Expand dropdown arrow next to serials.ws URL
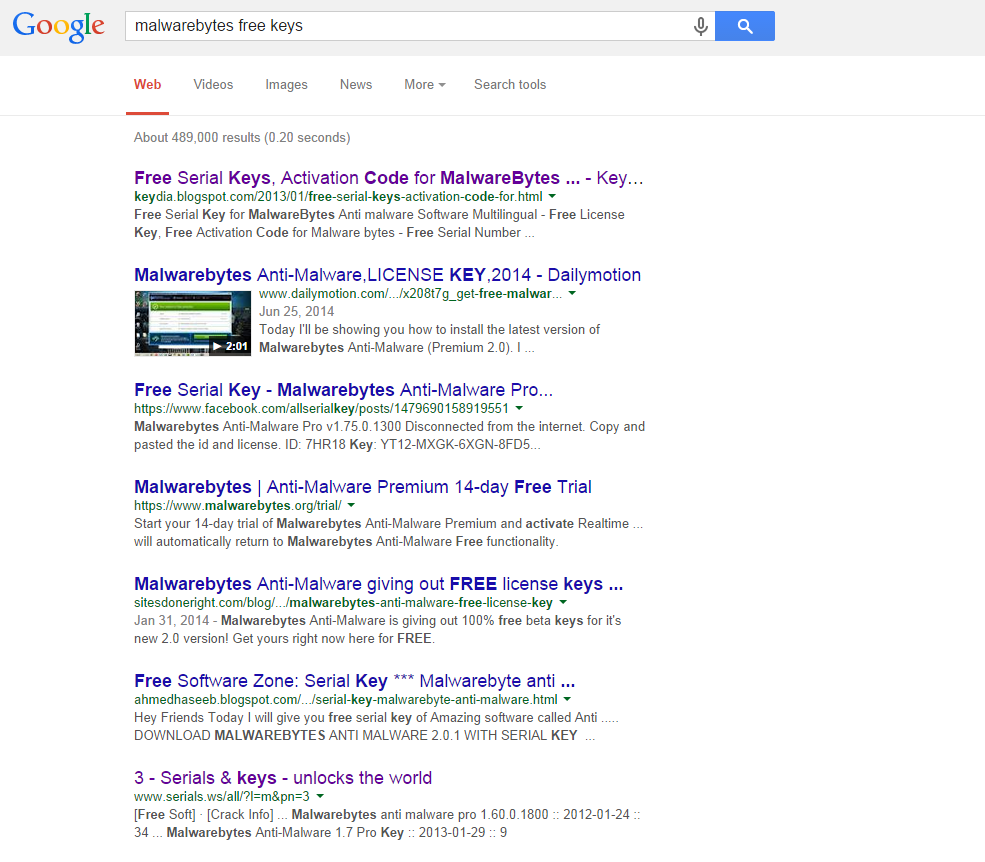 (320, 797)
